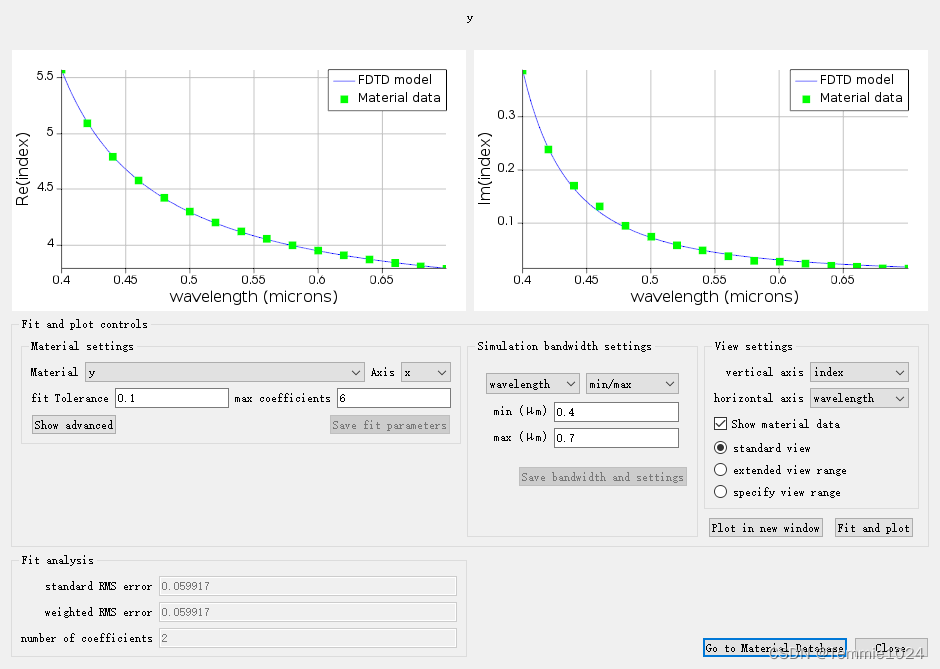
Task: Select the standard view radio button
Action: pos(721,448)
